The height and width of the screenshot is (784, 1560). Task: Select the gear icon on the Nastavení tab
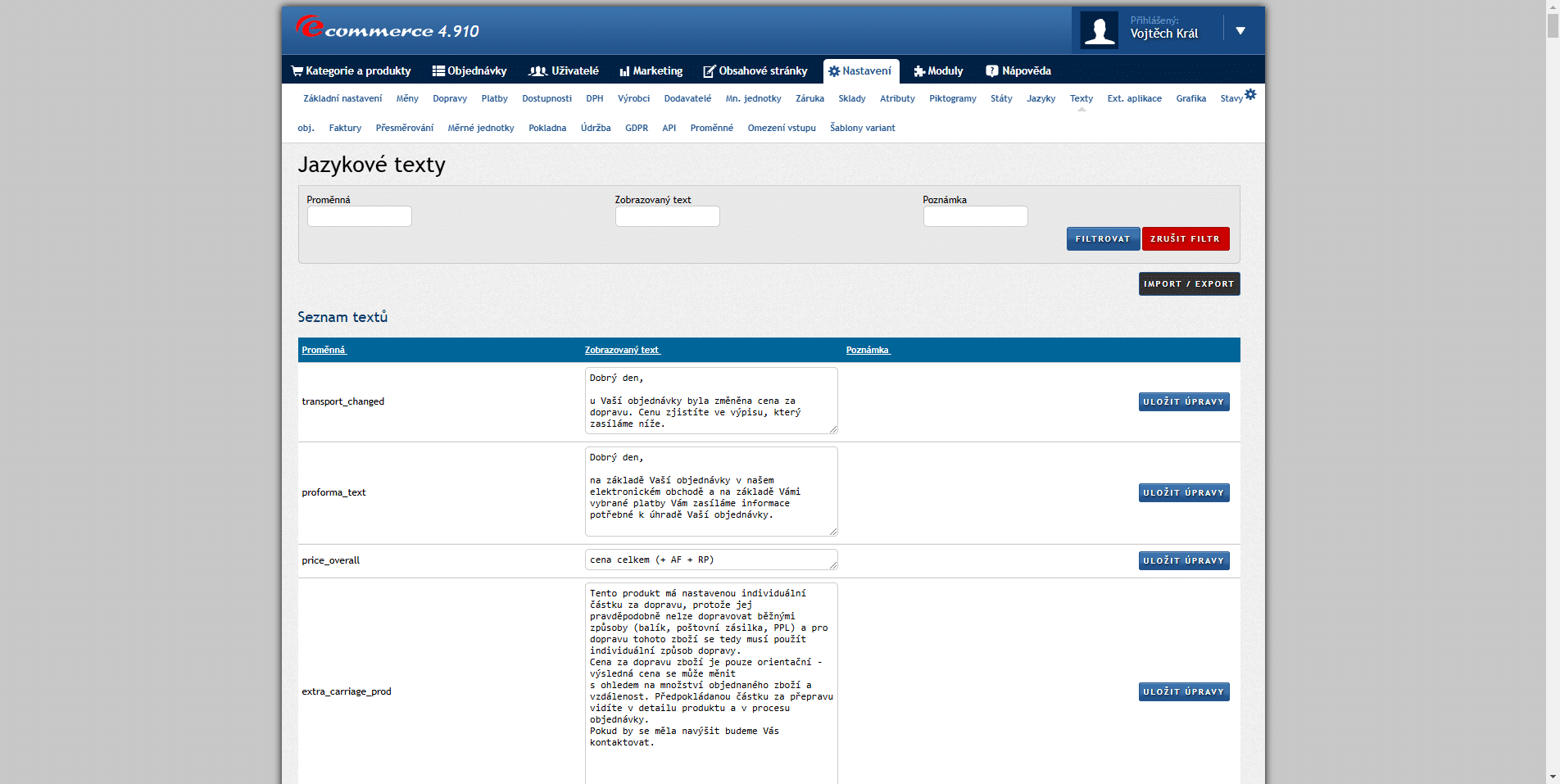click(x=833, y=70)
